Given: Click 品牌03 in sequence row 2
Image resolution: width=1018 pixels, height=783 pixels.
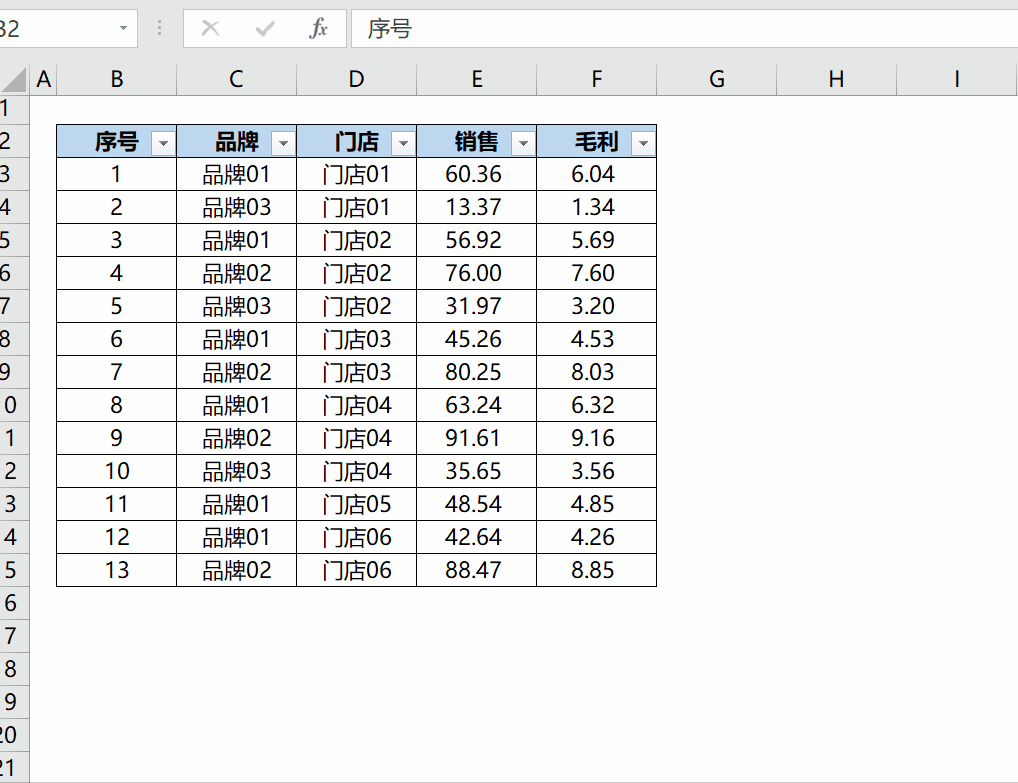Looking at the screenshot, I should coord(236,207).
